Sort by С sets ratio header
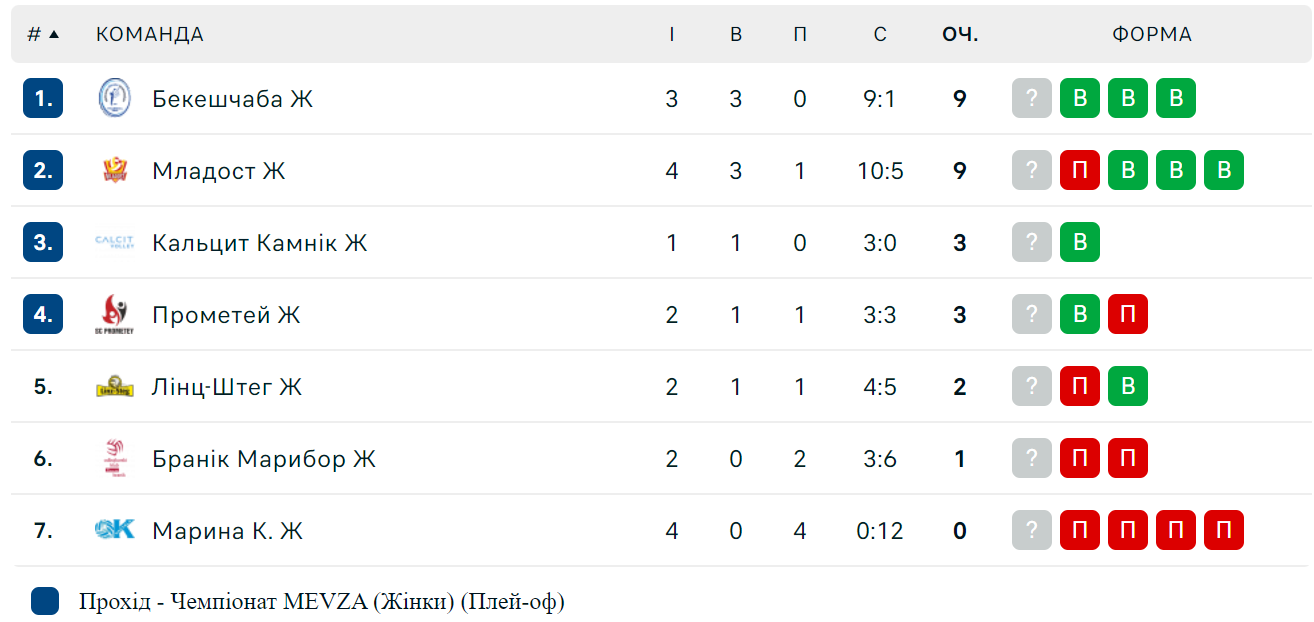 880,34
